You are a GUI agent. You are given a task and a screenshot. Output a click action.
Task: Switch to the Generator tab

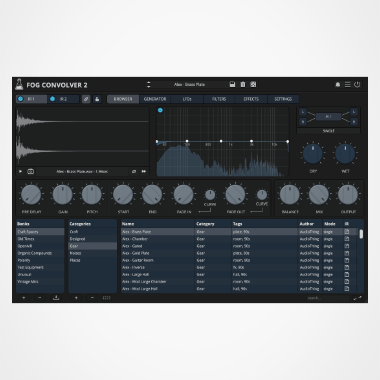point(155,99)
